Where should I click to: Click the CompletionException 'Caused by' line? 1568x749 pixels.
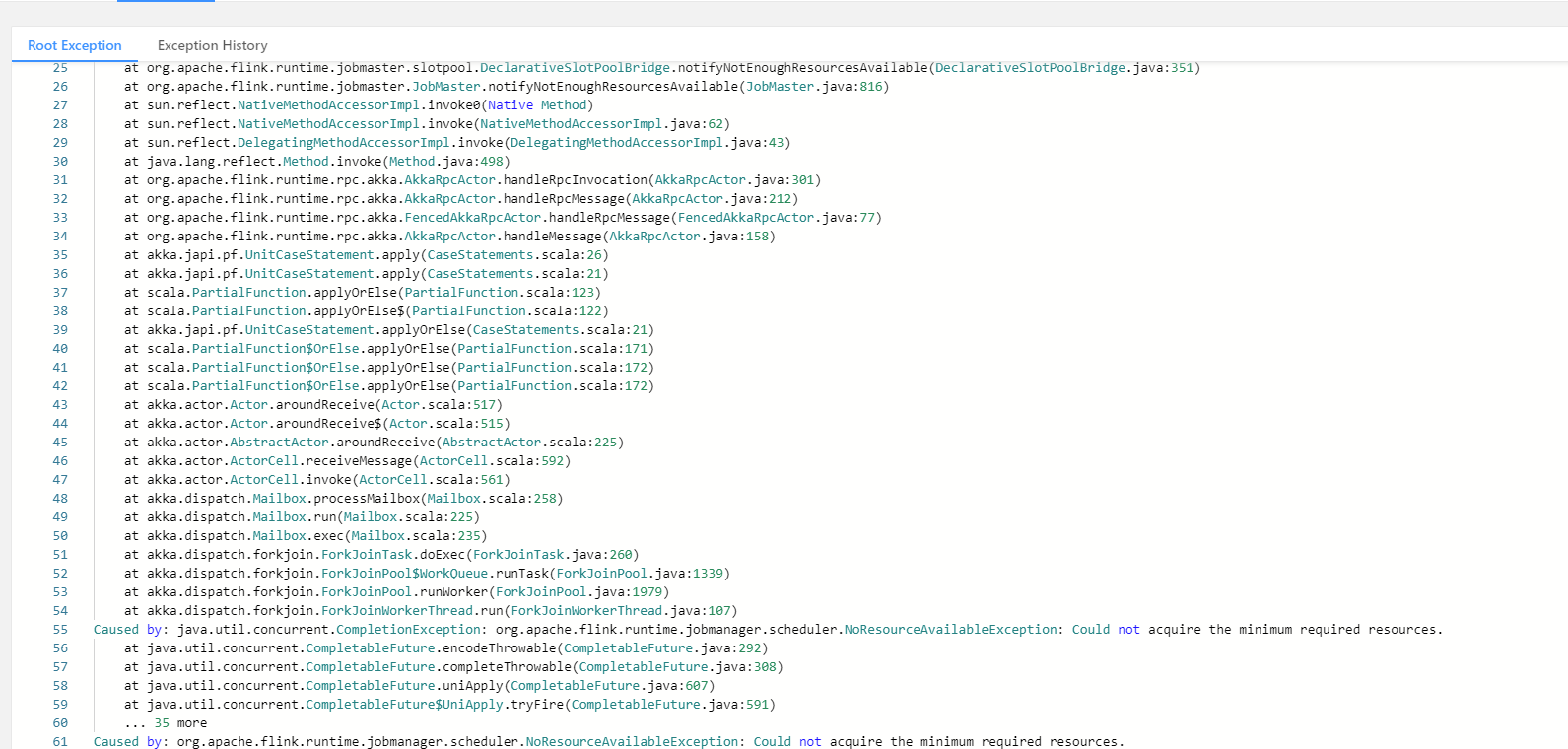pyautogui.click(x=767, y=630)
